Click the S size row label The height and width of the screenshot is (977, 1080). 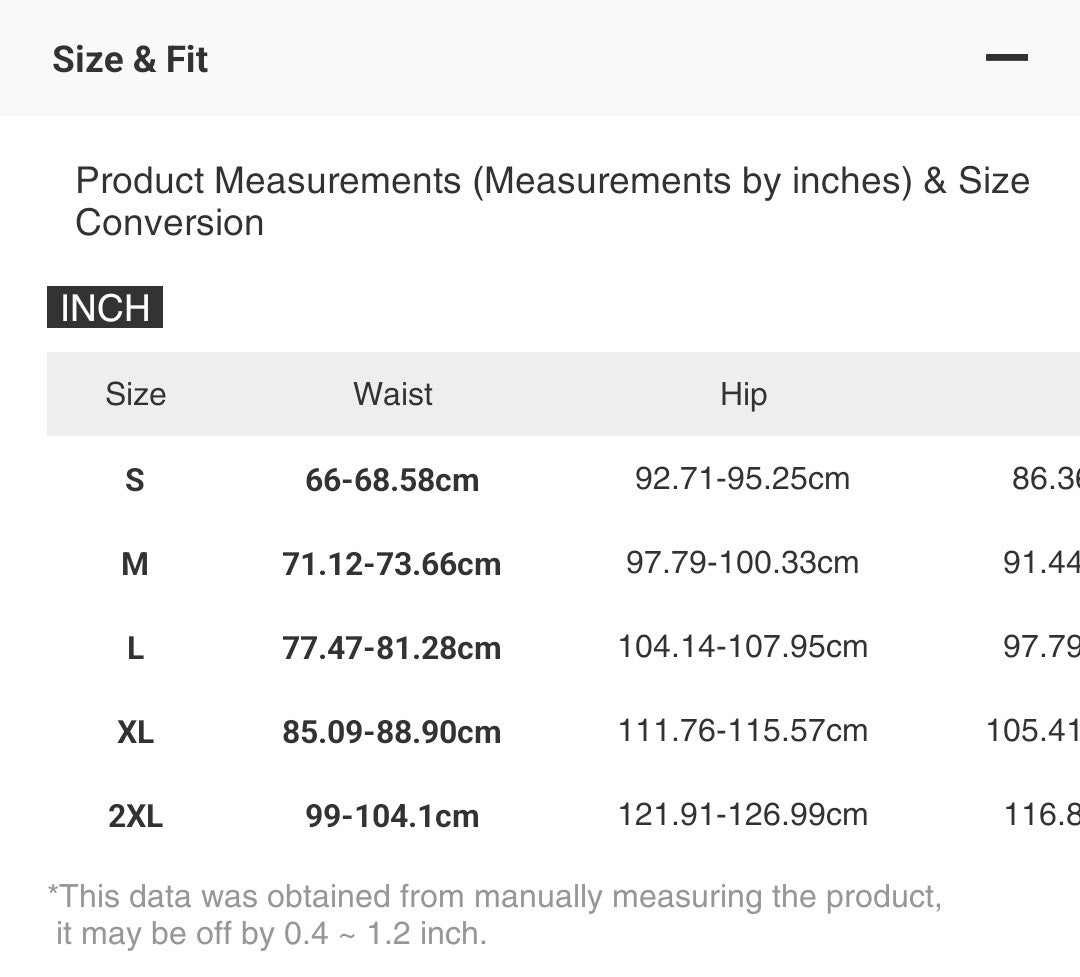pos(135,481)
